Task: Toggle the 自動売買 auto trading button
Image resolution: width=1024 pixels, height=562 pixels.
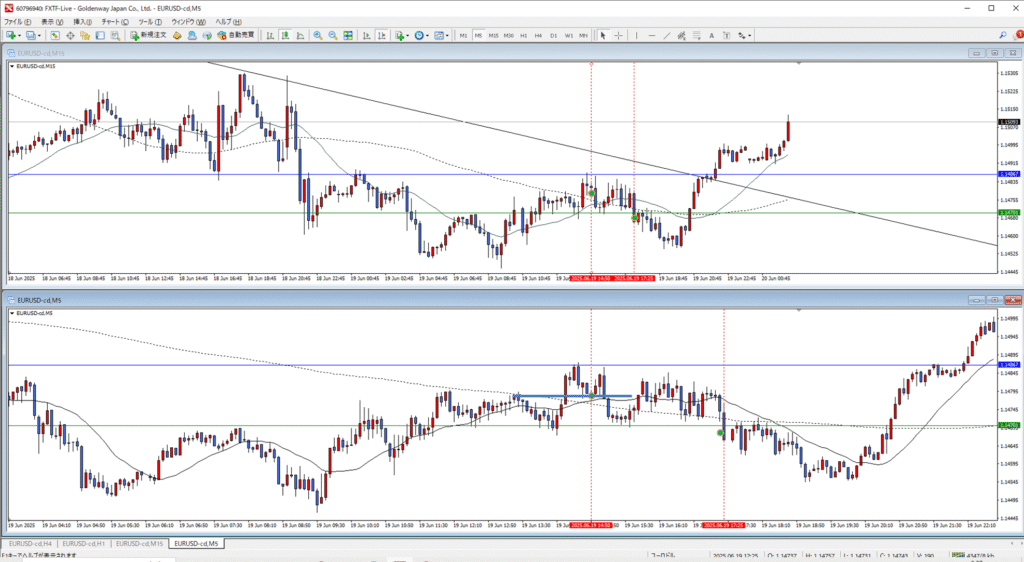Action: click(x=235, y=35)
